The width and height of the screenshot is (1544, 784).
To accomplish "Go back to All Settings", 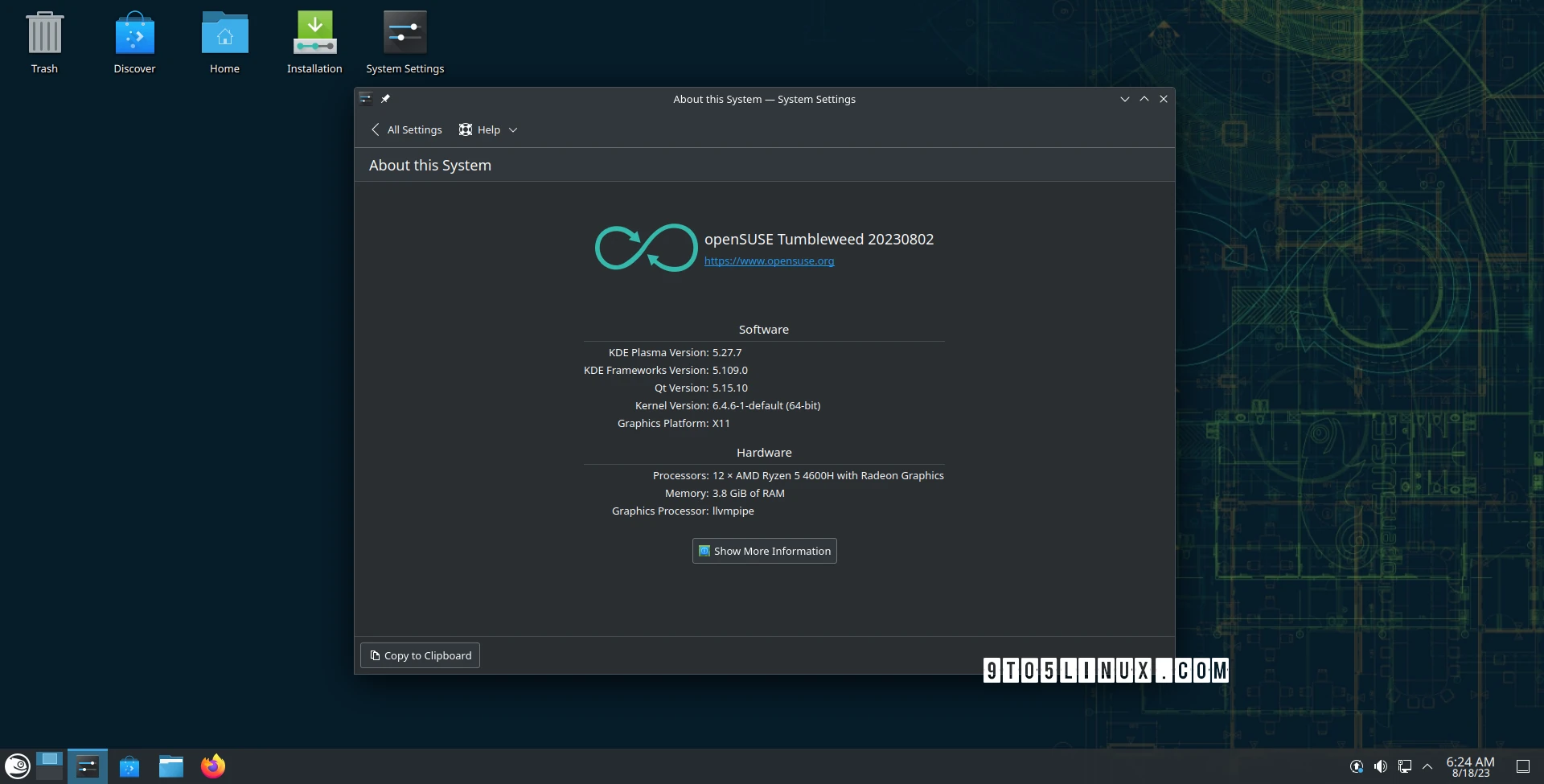I will [x=406, y=129].
